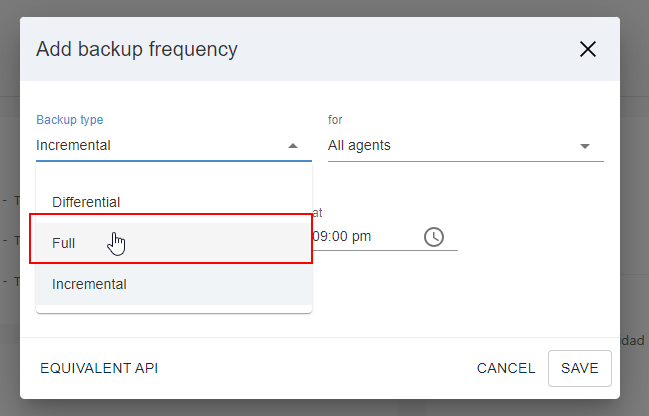Open the All agents selection field
This screenshot has width=649, height=416.
450,146
